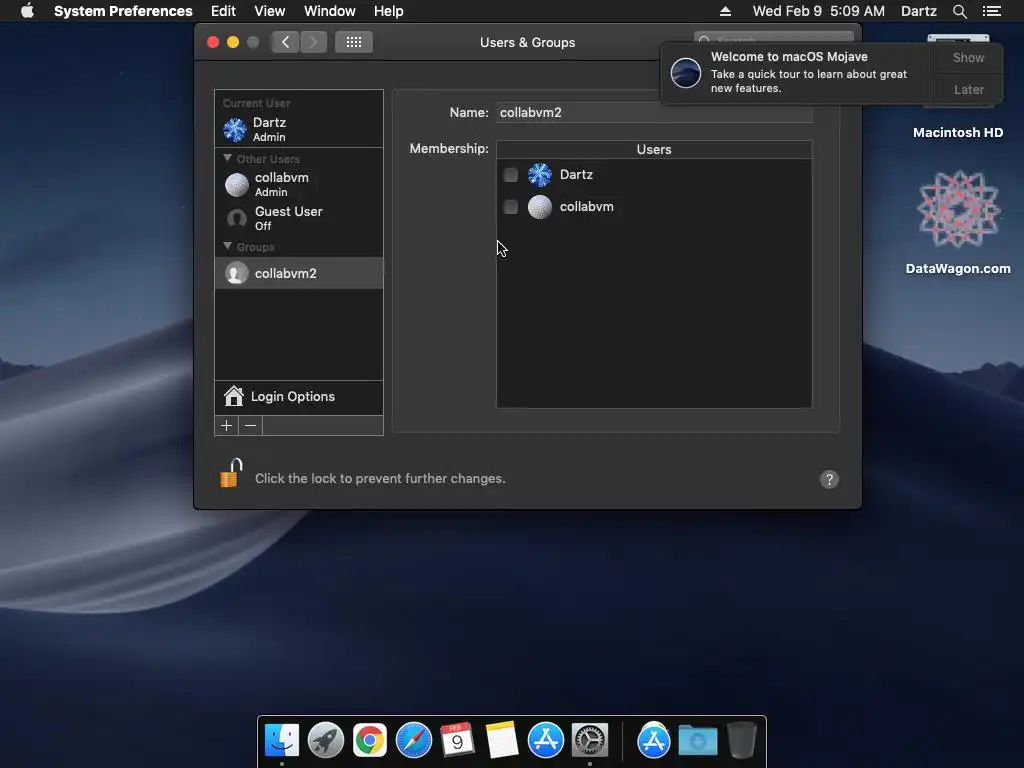Check collabvm membership checkbox
The image size is (1024, 768).
coord(511,207)
